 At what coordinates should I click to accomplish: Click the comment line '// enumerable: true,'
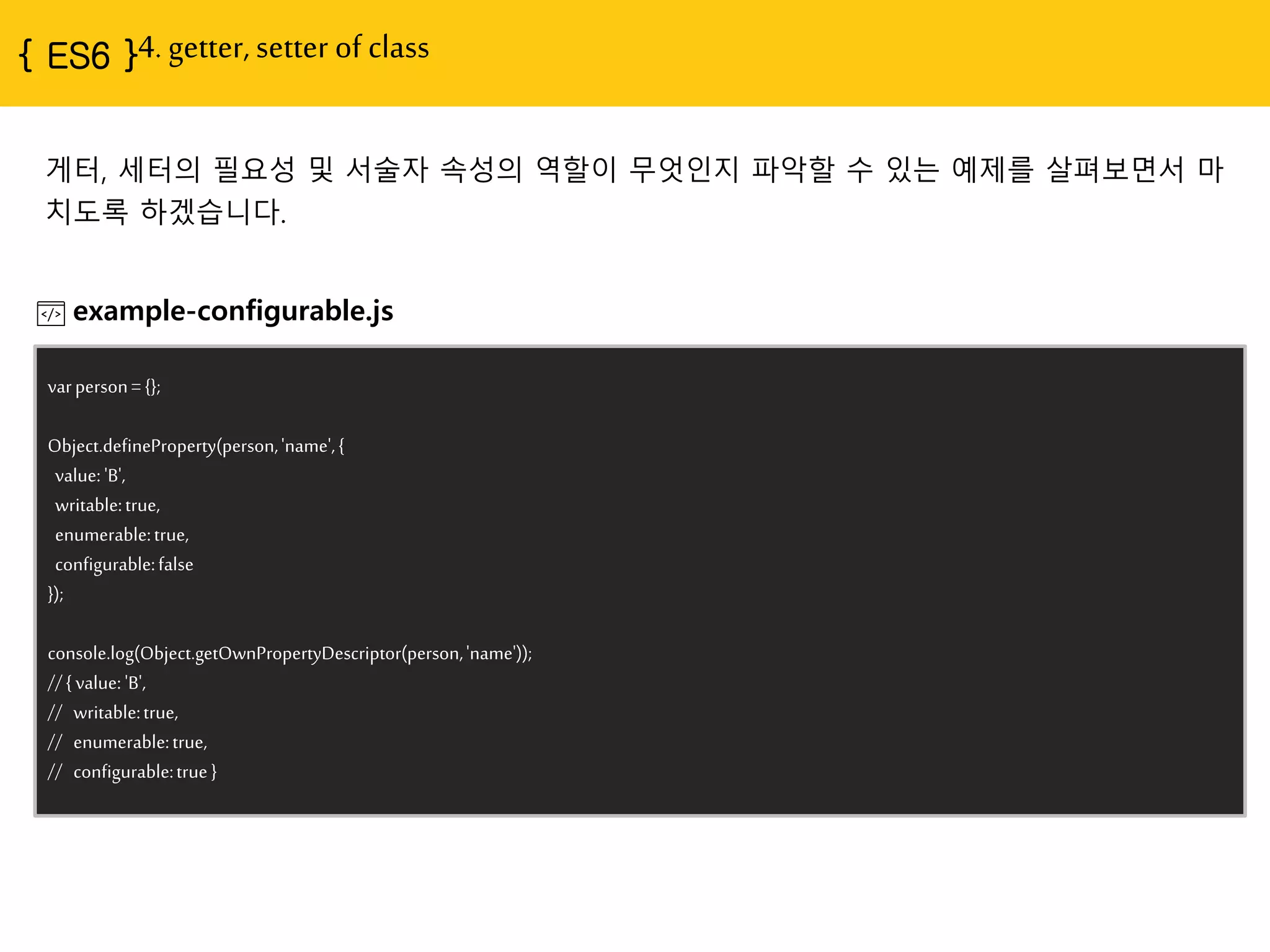[128, 743]
